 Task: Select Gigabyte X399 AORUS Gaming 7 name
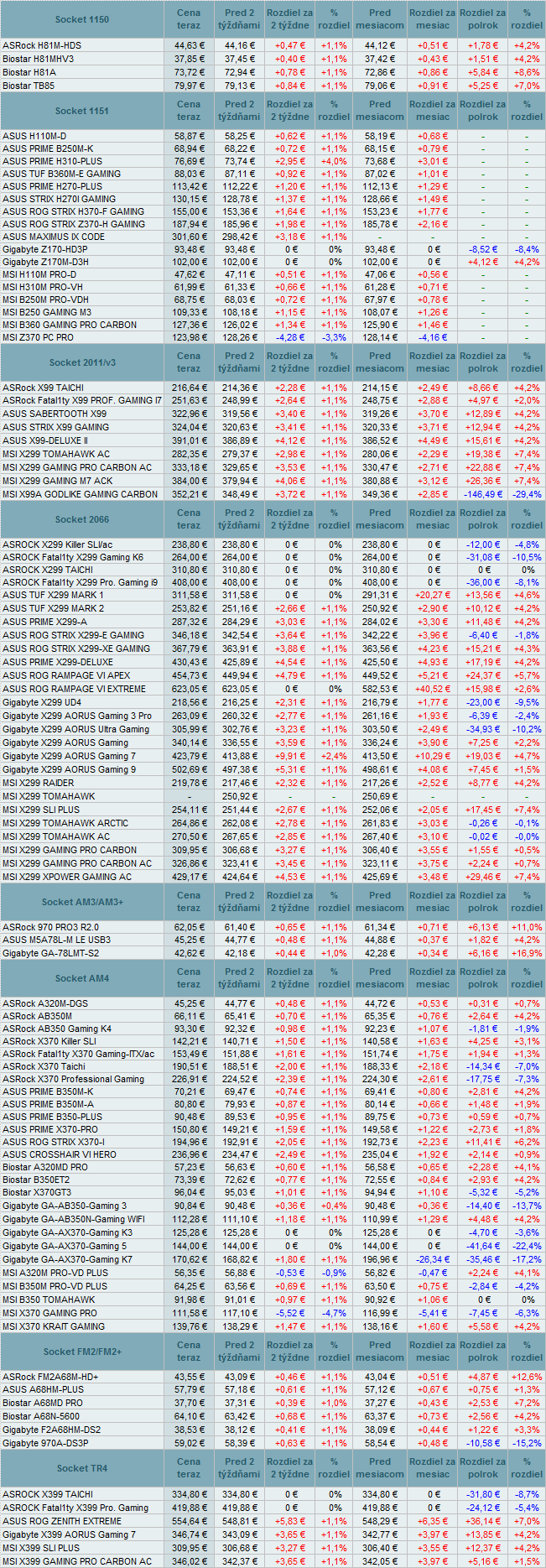pyautogui.click(x=69, y=1534)
